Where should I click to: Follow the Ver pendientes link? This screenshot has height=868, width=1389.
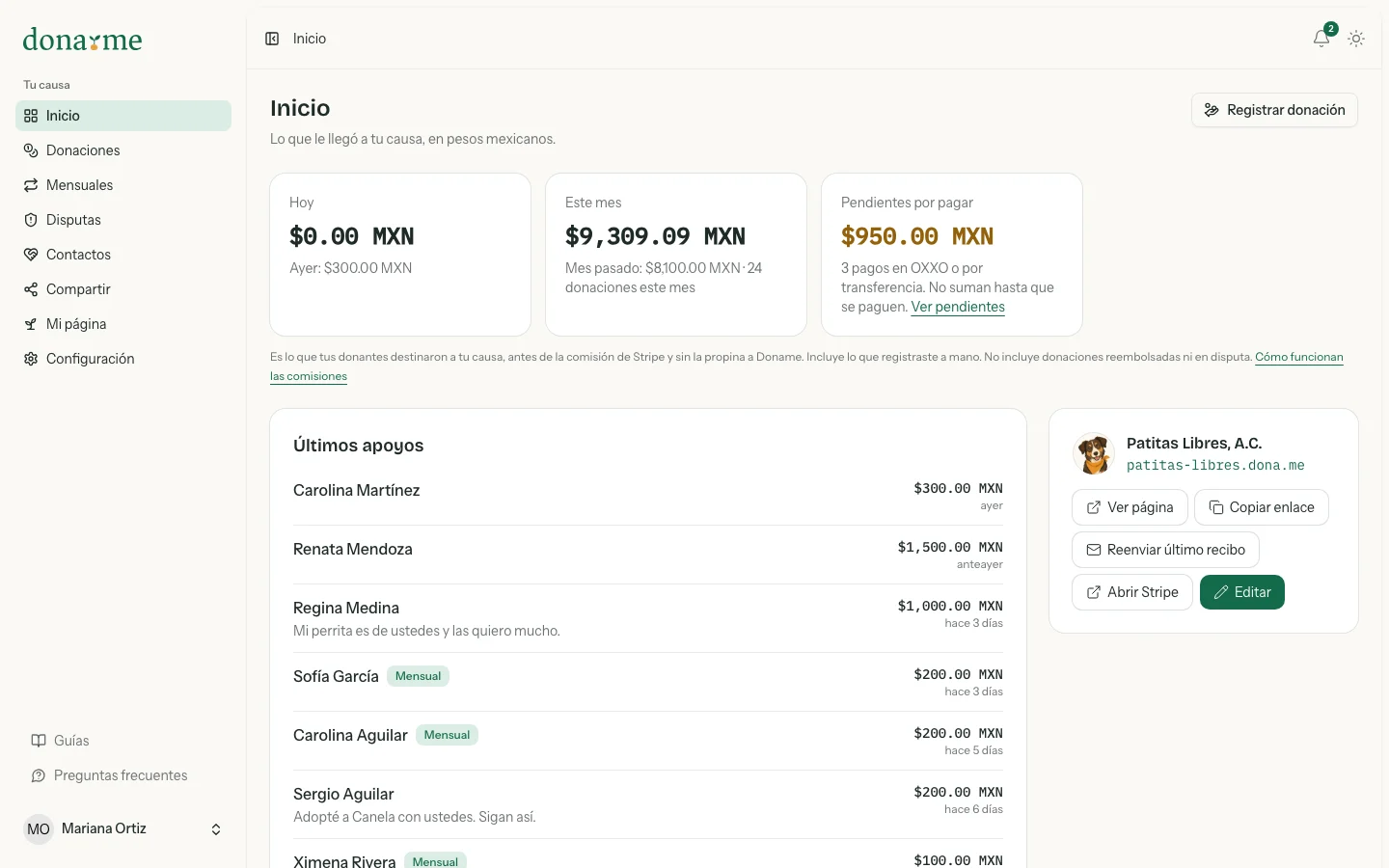[958, 307]
